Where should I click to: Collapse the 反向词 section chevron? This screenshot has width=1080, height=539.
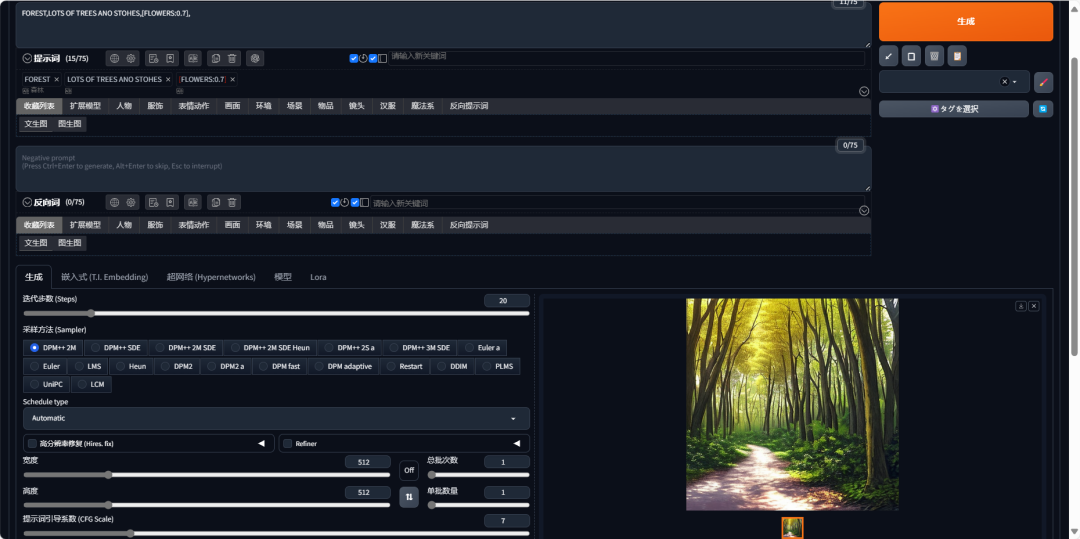coord(28,202)
